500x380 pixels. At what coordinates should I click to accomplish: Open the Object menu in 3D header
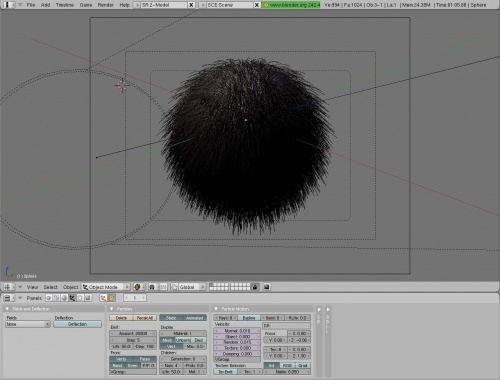70,287
